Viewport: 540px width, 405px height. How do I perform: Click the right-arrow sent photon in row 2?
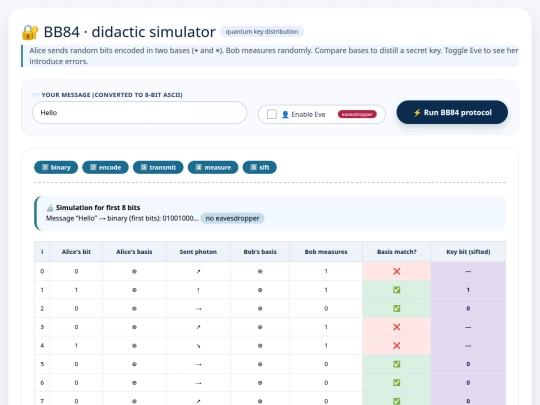tap(198, 309)
